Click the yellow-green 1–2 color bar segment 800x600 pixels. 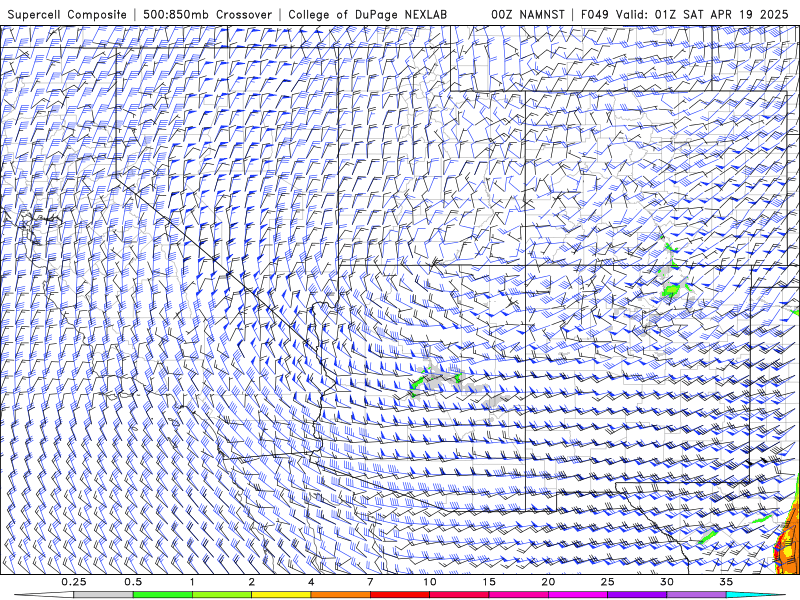pos(222,595)
